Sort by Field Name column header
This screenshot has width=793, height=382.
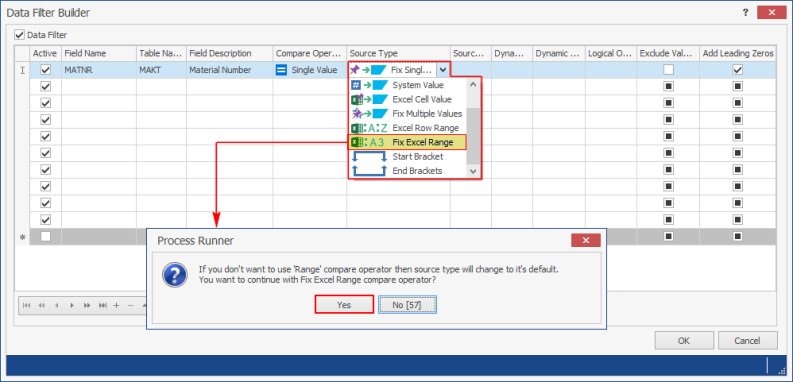pos(99,53)
